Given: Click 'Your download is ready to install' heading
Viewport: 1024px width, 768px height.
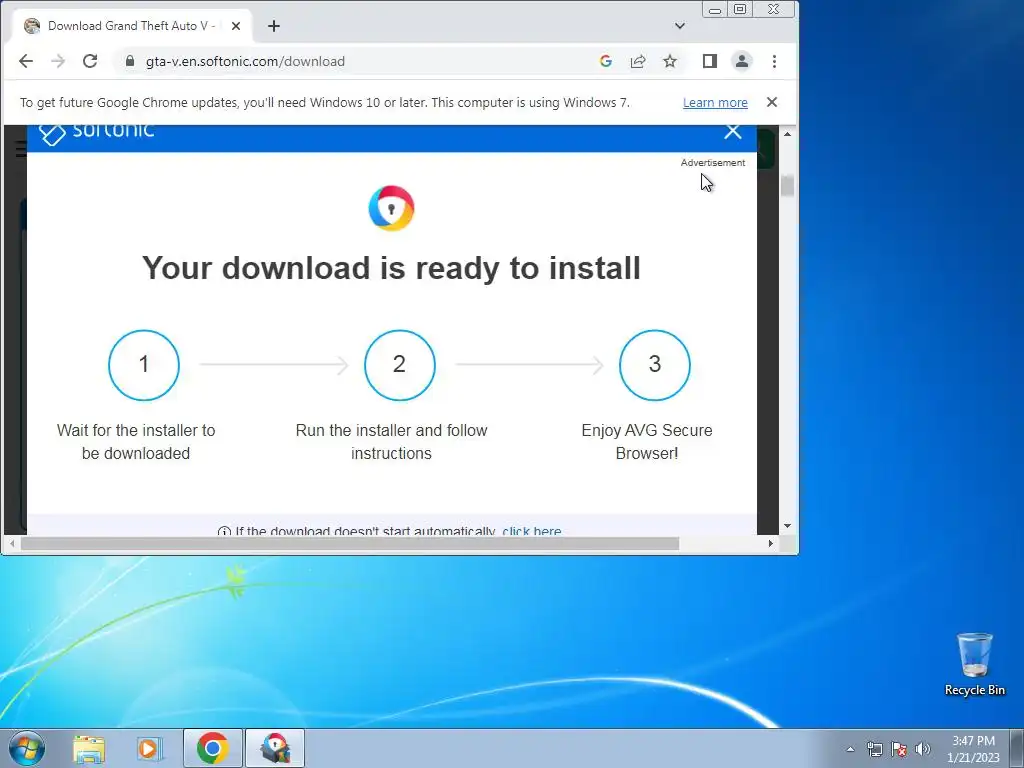Looking at the screenshot, I should coord(391,268).
